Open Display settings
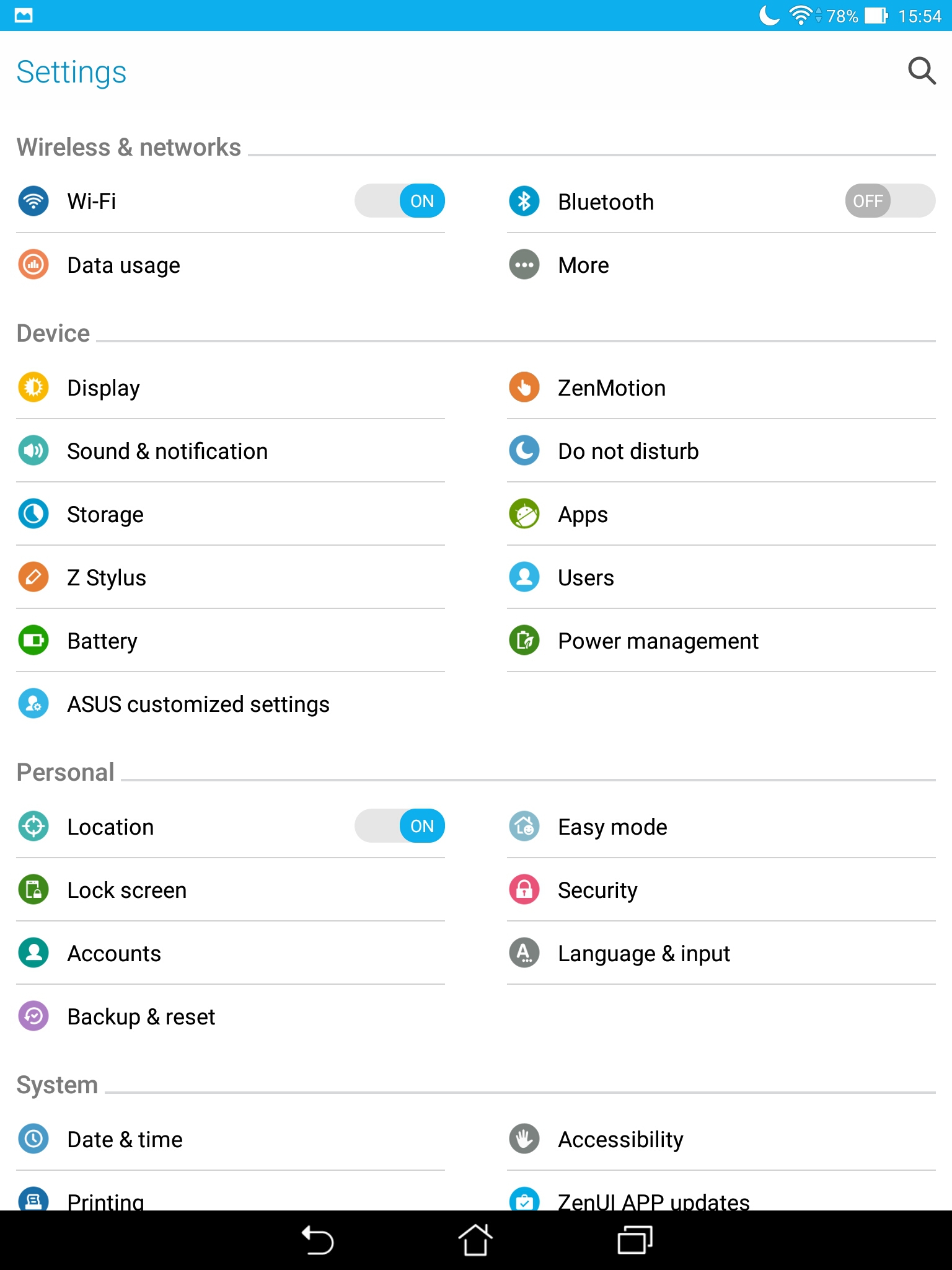This screenshot has width=952, height=1270. tap(231, 388)
